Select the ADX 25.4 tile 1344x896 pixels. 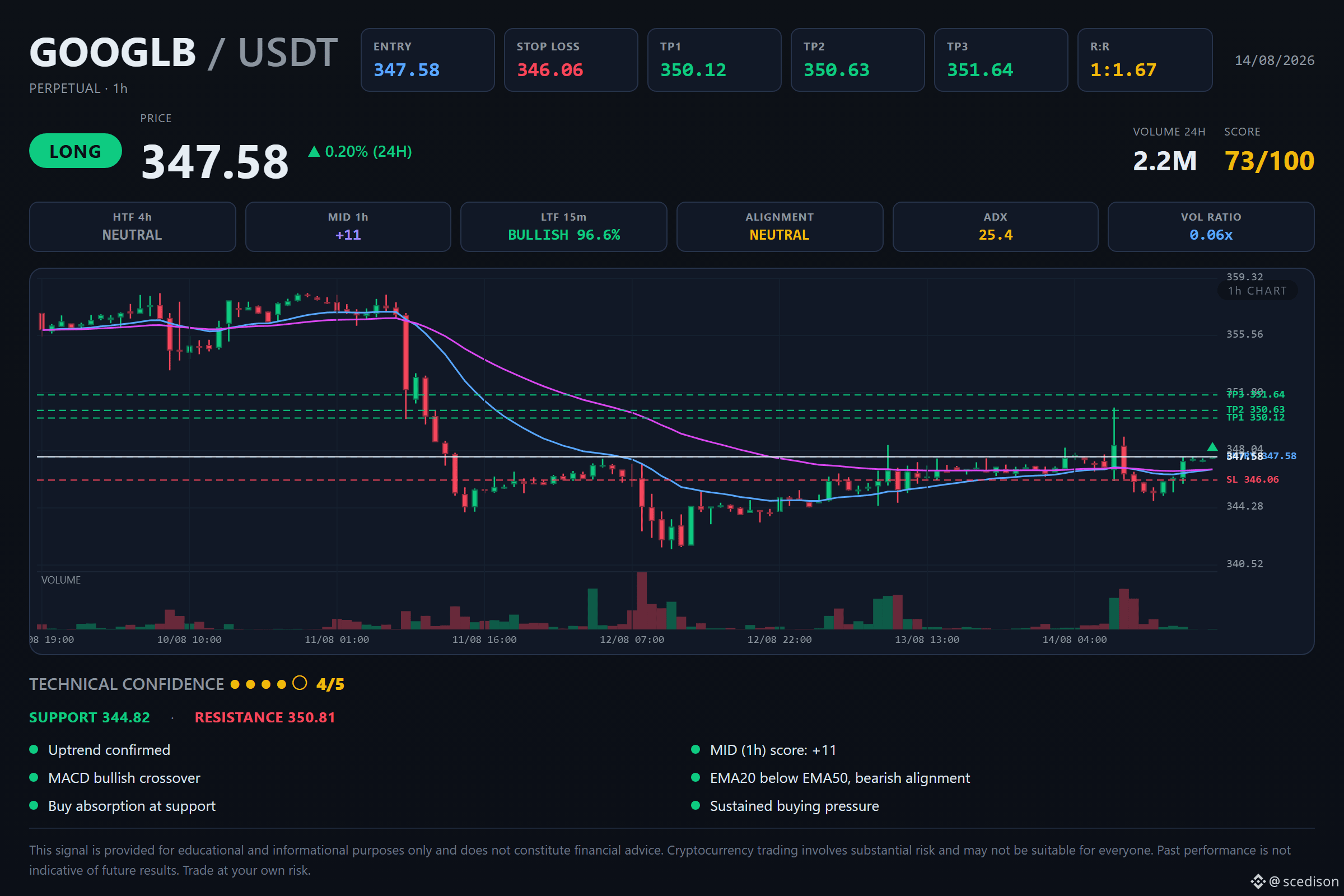click(x=996, y=227)
